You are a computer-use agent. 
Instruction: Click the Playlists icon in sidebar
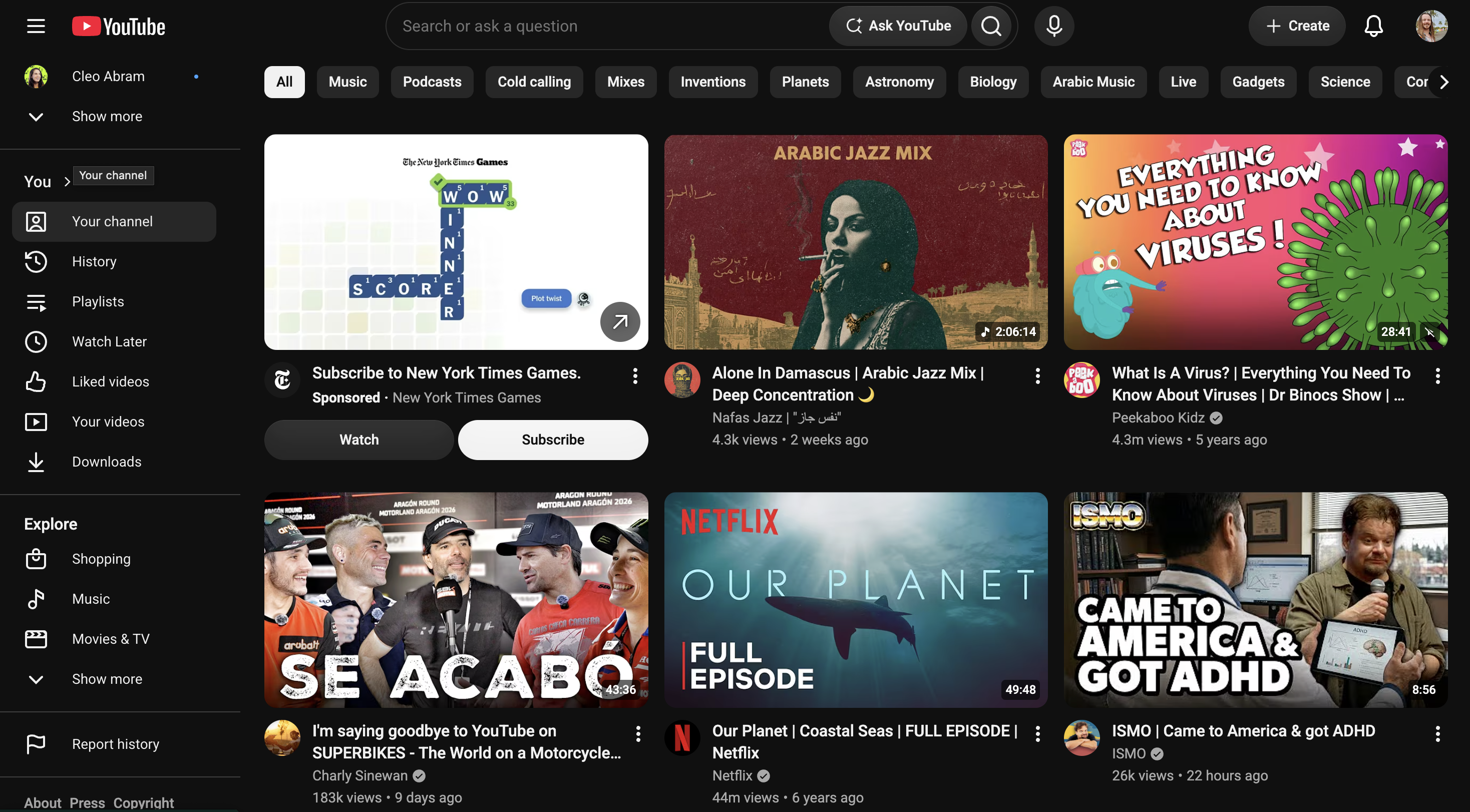click(36, 302)
